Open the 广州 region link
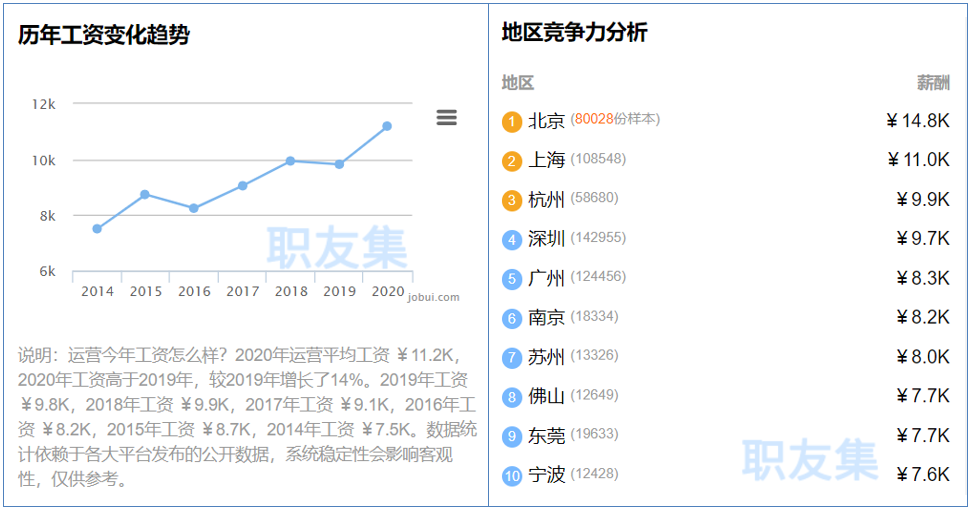 point(546,278)
